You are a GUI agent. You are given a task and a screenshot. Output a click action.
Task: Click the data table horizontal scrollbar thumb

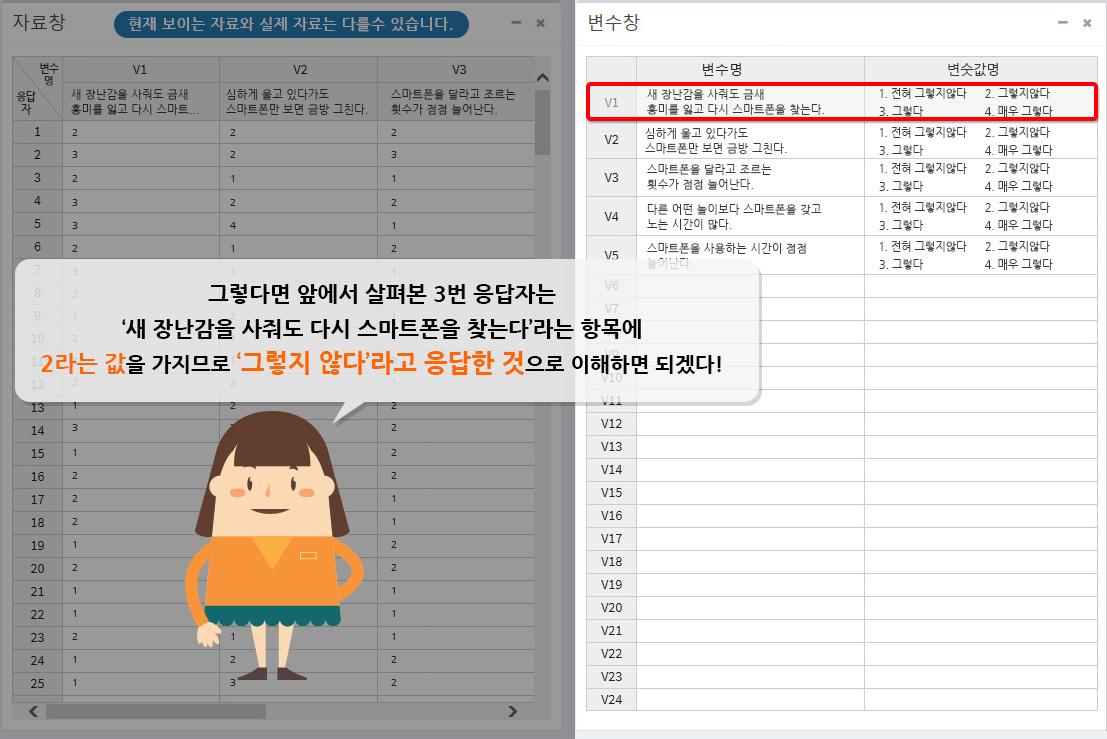pyautogui.click(x=156, y=711)
